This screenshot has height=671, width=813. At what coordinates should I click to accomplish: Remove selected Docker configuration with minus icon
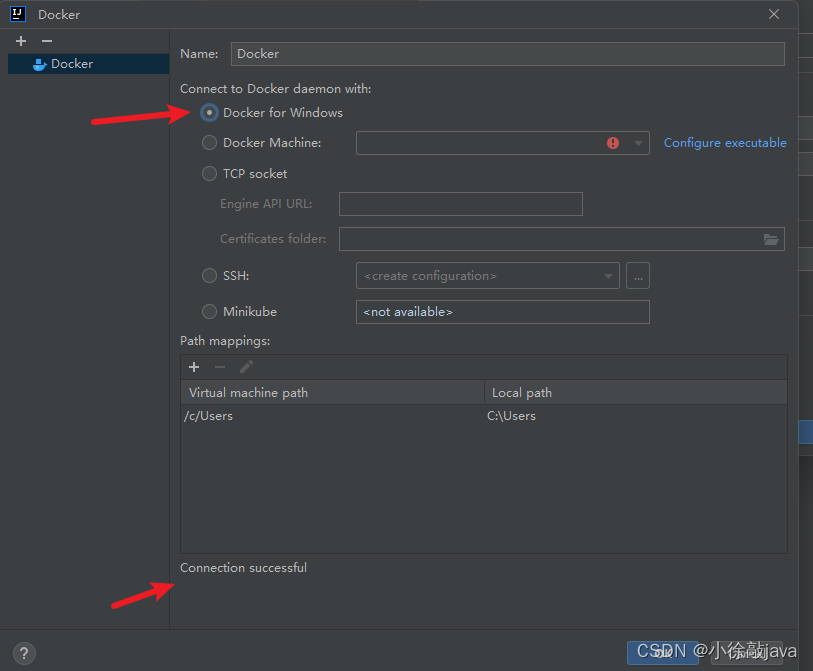(x=47, y=41)
